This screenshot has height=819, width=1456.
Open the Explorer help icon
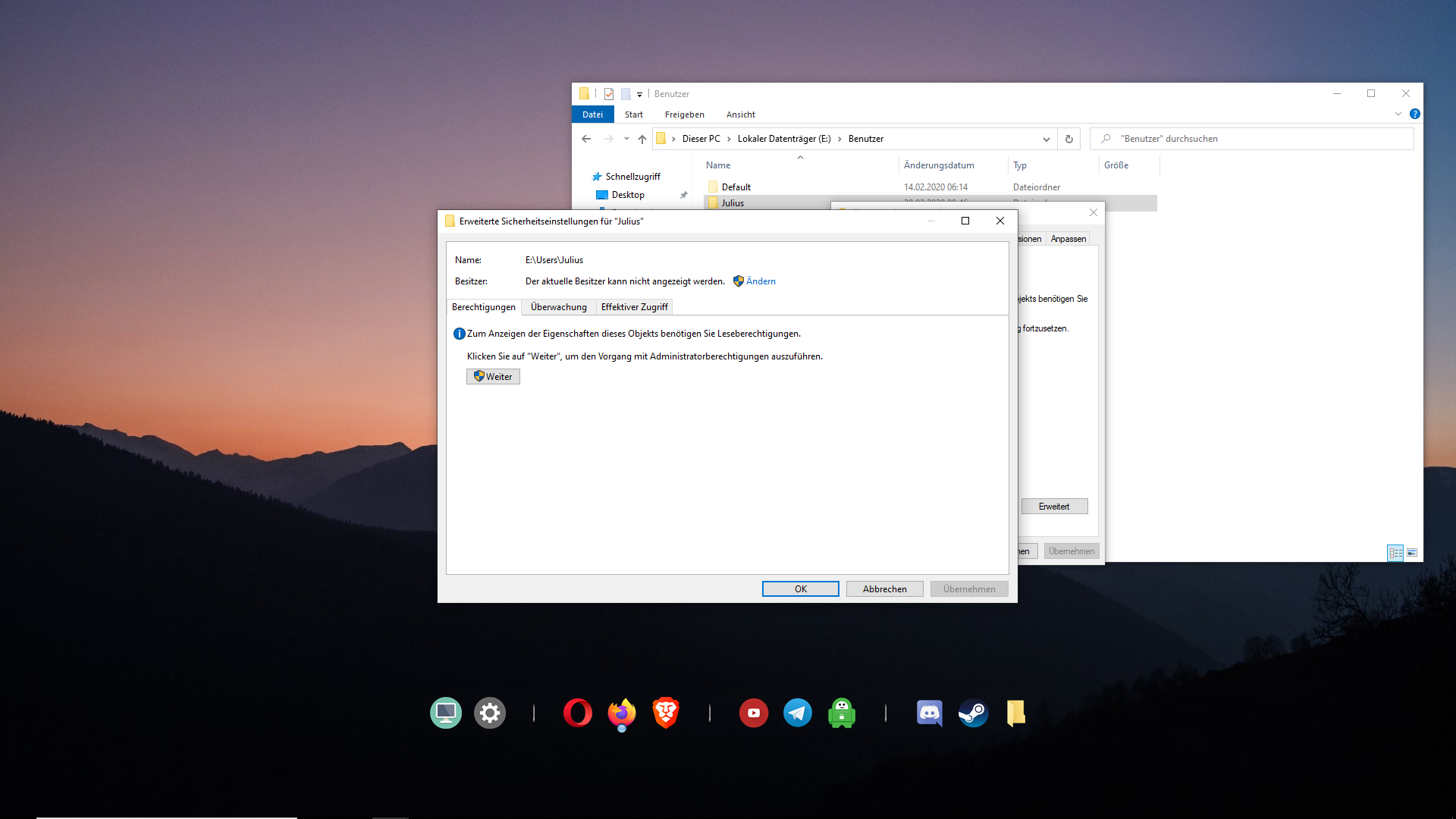point(1414,114)
